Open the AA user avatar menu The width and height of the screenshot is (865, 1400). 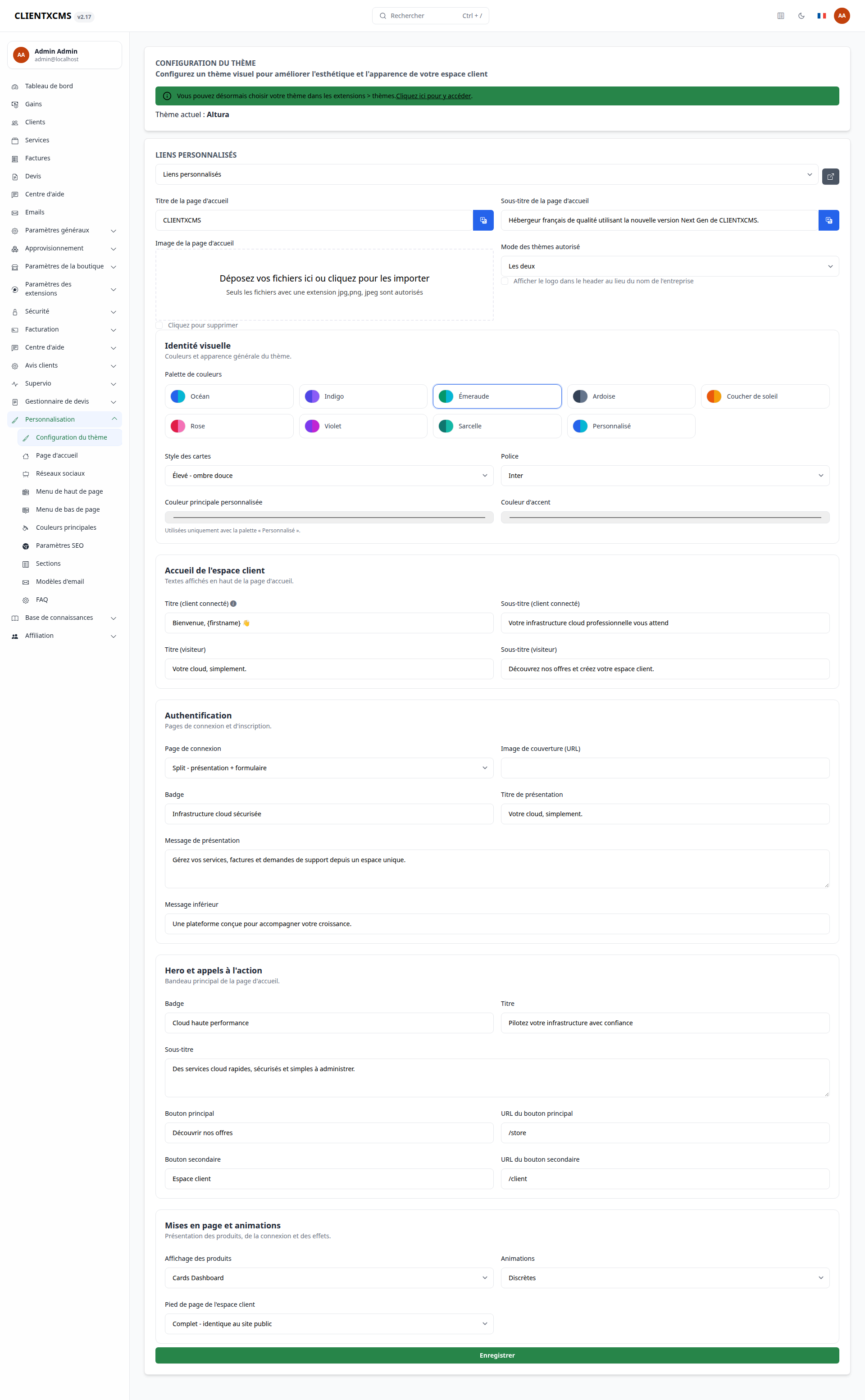pos(842,16)
